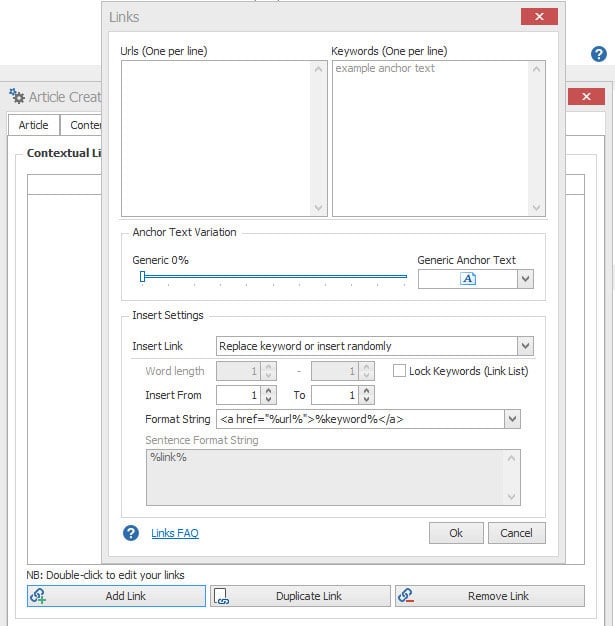Click the Format String input field
The width and height of the screenshot is (615, 626).
click(x=360, y=419)
